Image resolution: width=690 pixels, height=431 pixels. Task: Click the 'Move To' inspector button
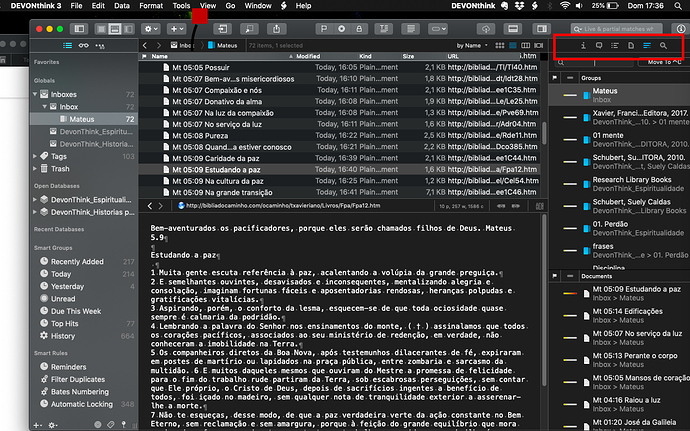pos(664,63)
